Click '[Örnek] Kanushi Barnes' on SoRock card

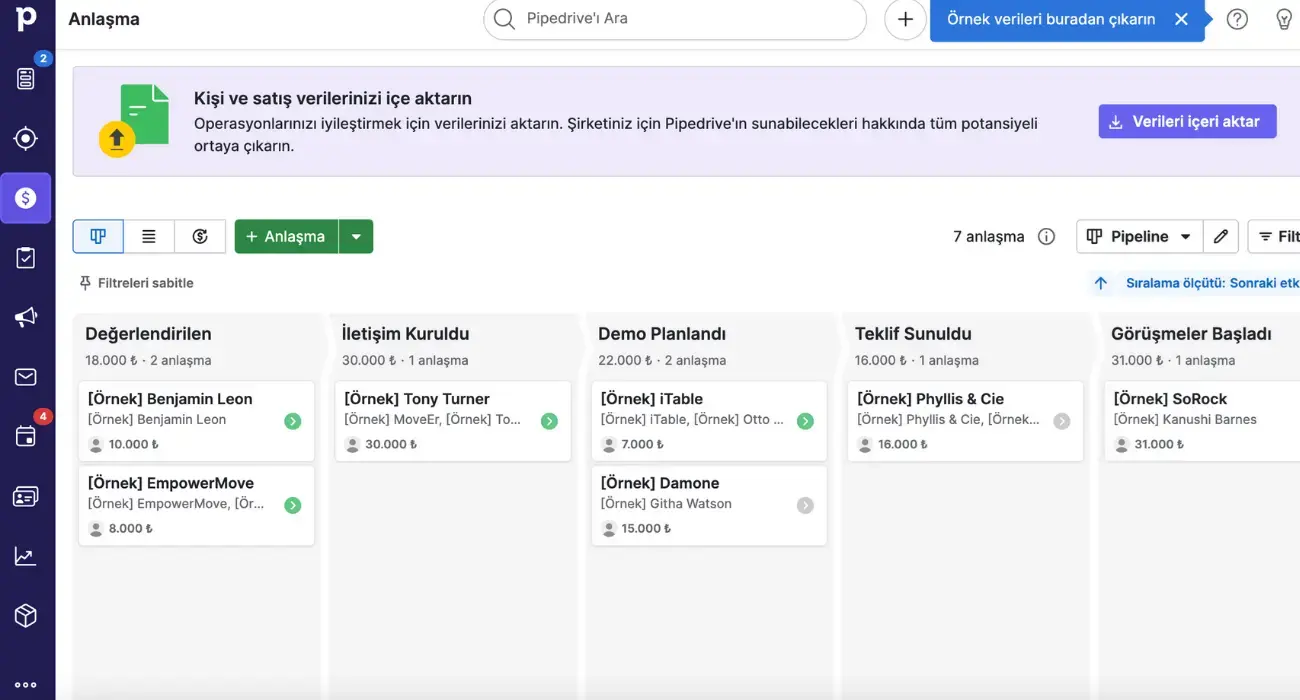click(1185, 420)
